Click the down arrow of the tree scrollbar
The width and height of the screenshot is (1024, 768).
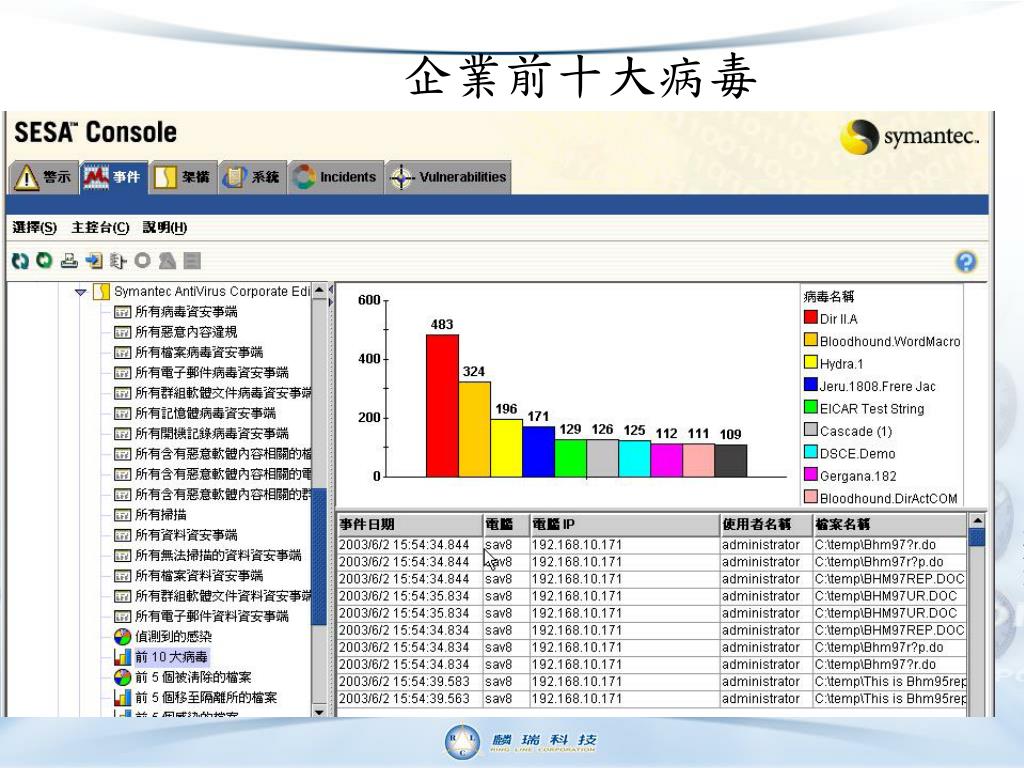tap(319, 711)
